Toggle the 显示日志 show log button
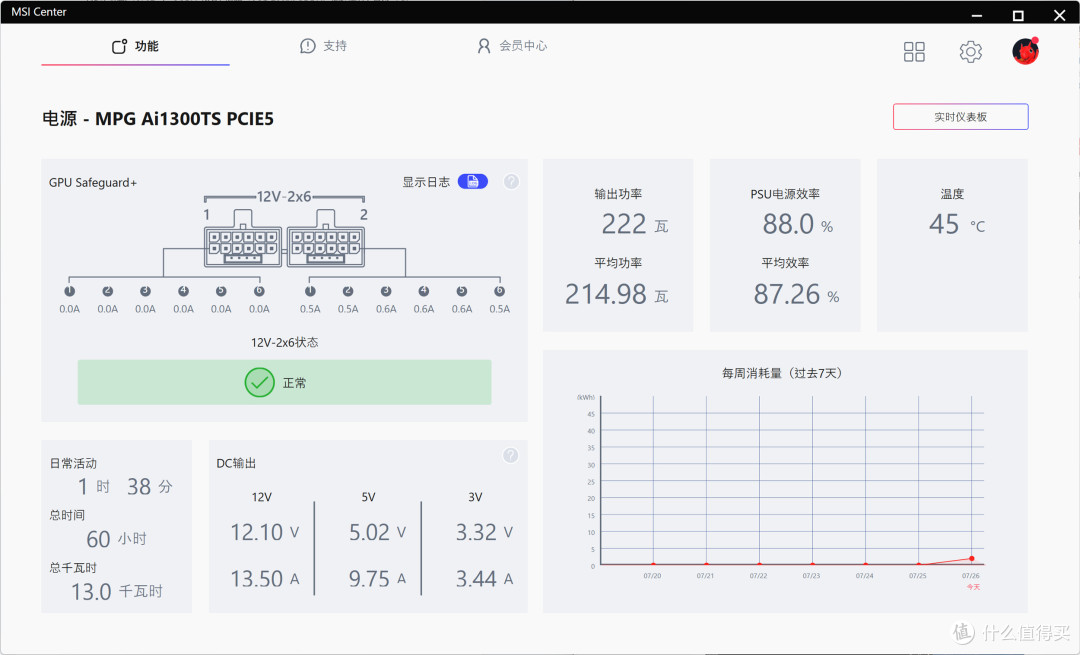This screenshot has height=655, width=1080. 472,181
